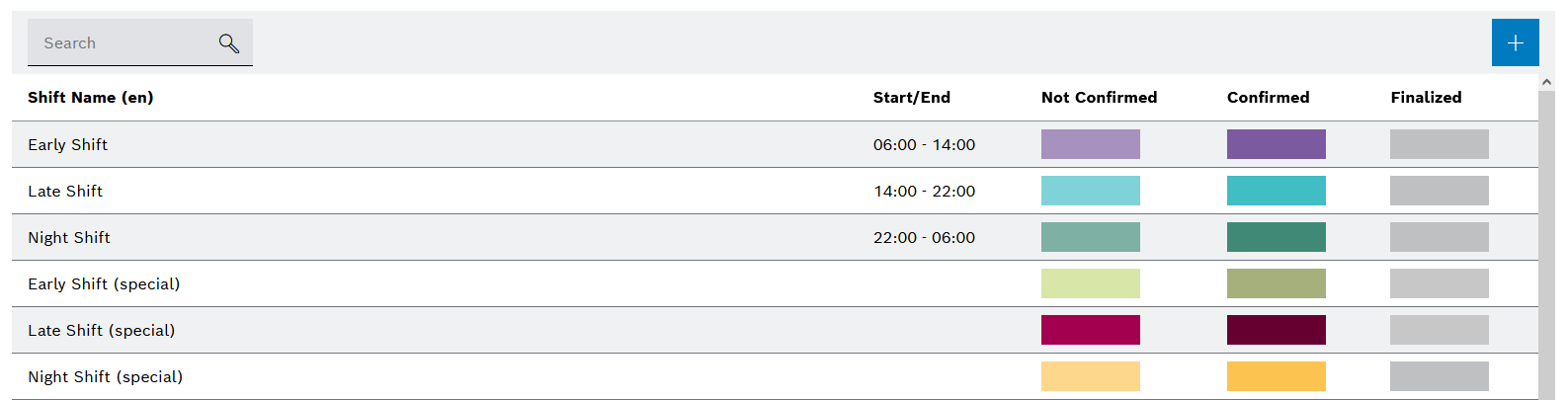Click the blue plus add-shift button

point(1515,42)
